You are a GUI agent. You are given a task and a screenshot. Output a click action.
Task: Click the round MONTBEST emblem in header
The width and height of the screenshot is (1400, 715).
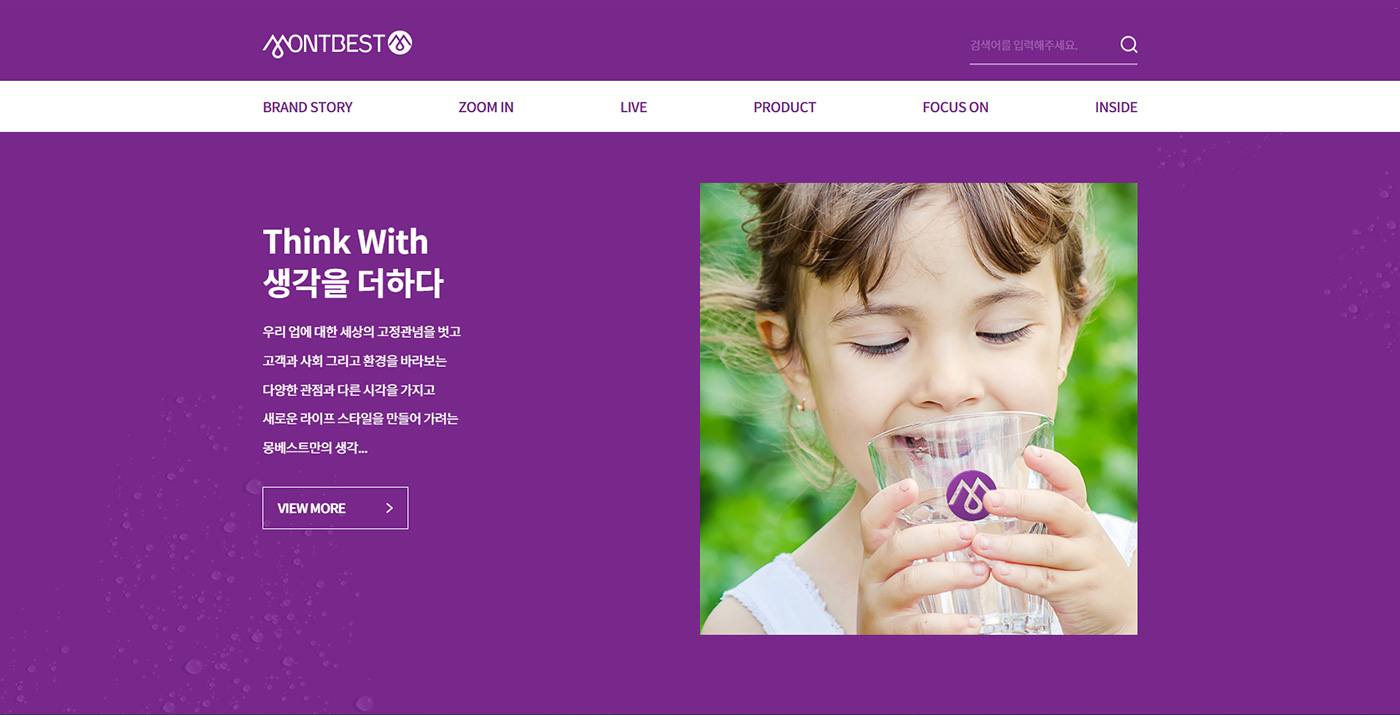click(x=400, y=43)
